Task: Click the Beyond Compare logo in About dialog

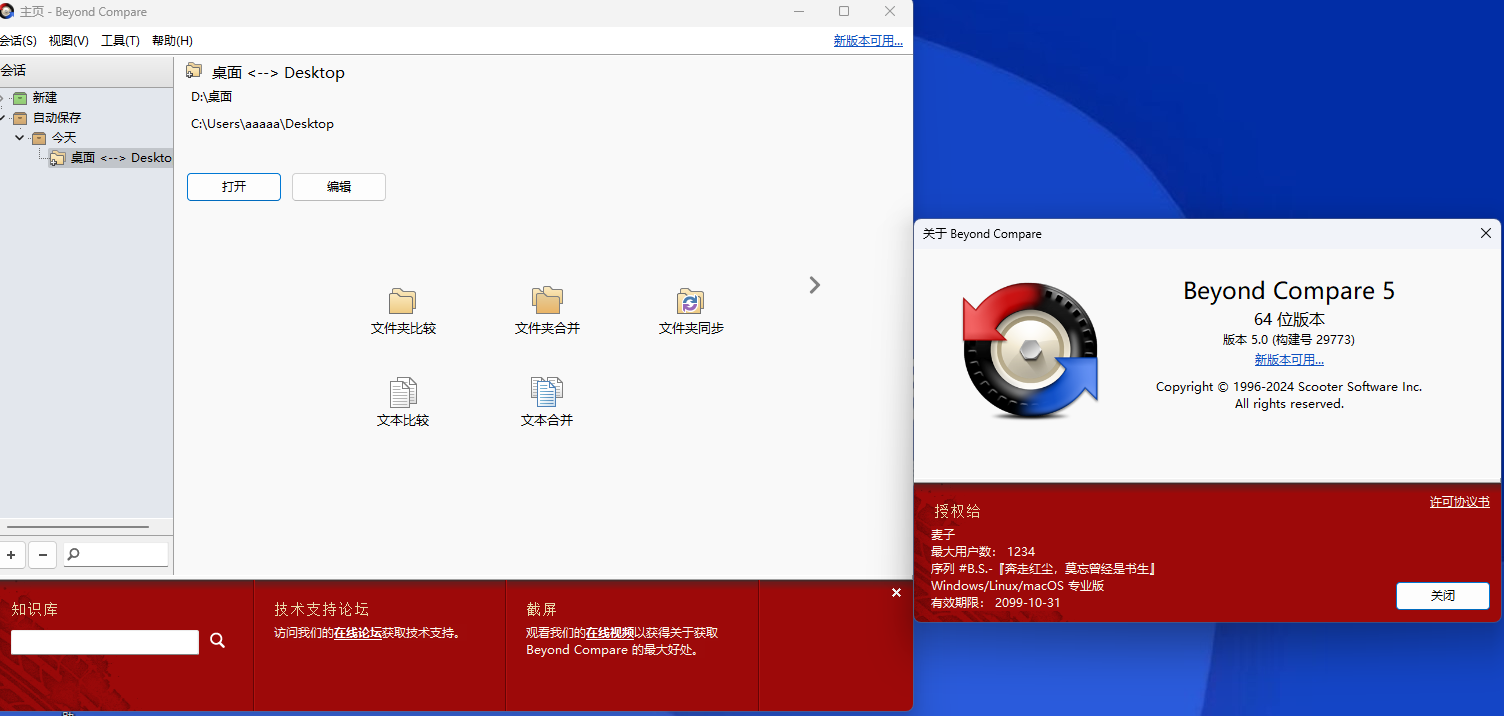Action: 1030,350
